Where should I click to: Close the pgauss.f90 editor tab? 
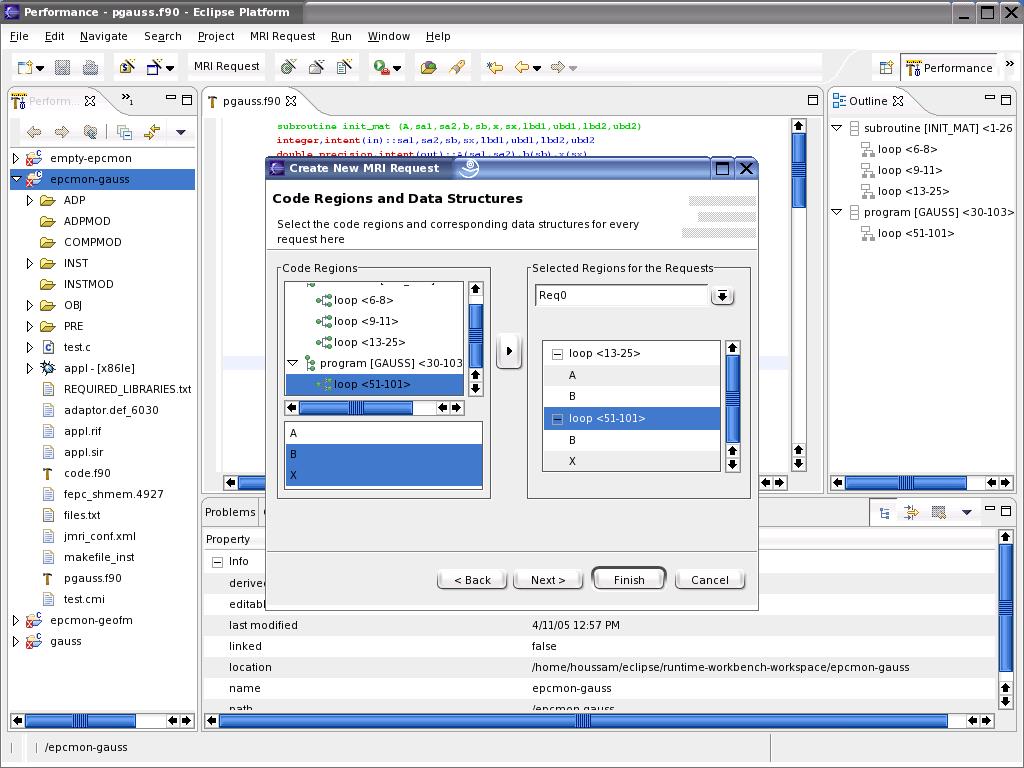pyautogui.click(x=291, y=101)
